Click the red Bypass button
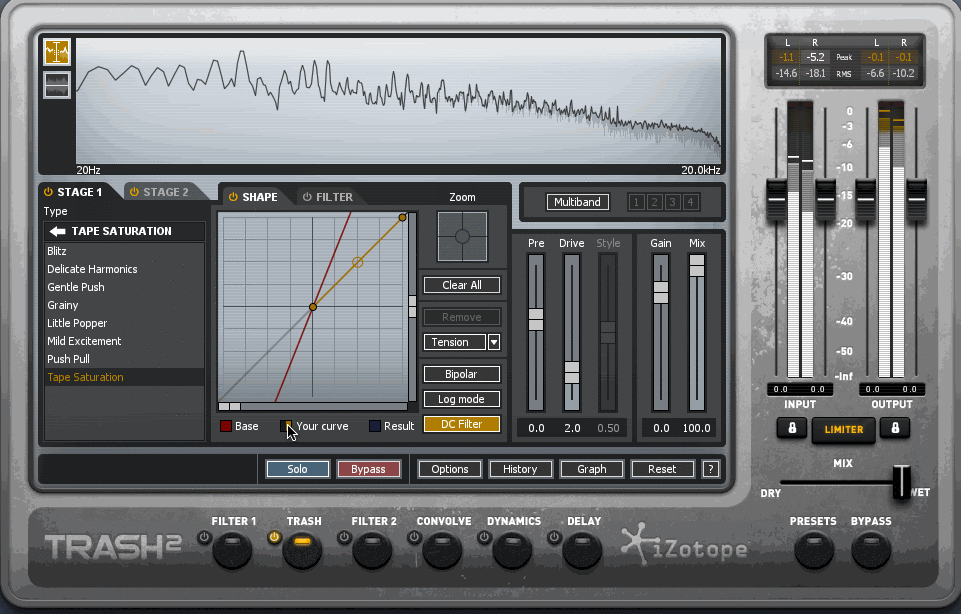The width and height of the screenshot is (961, 614). [x=368, y=469]
